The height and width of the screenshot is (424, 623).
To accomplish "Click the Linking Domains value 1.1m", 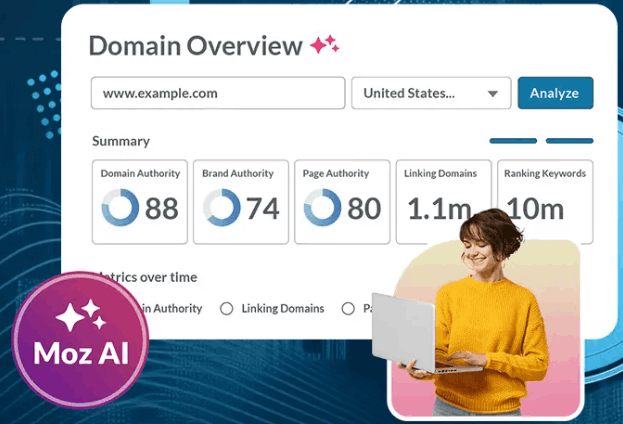I will point(439,209).
